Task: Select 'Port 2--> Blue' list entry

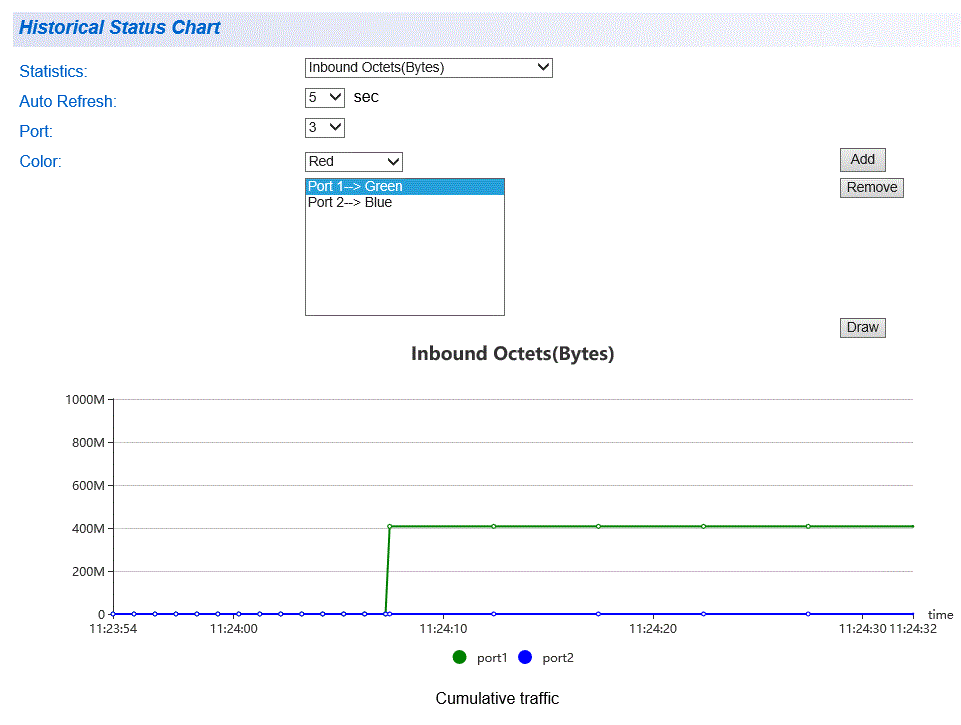Action: (x=405, y=202)
